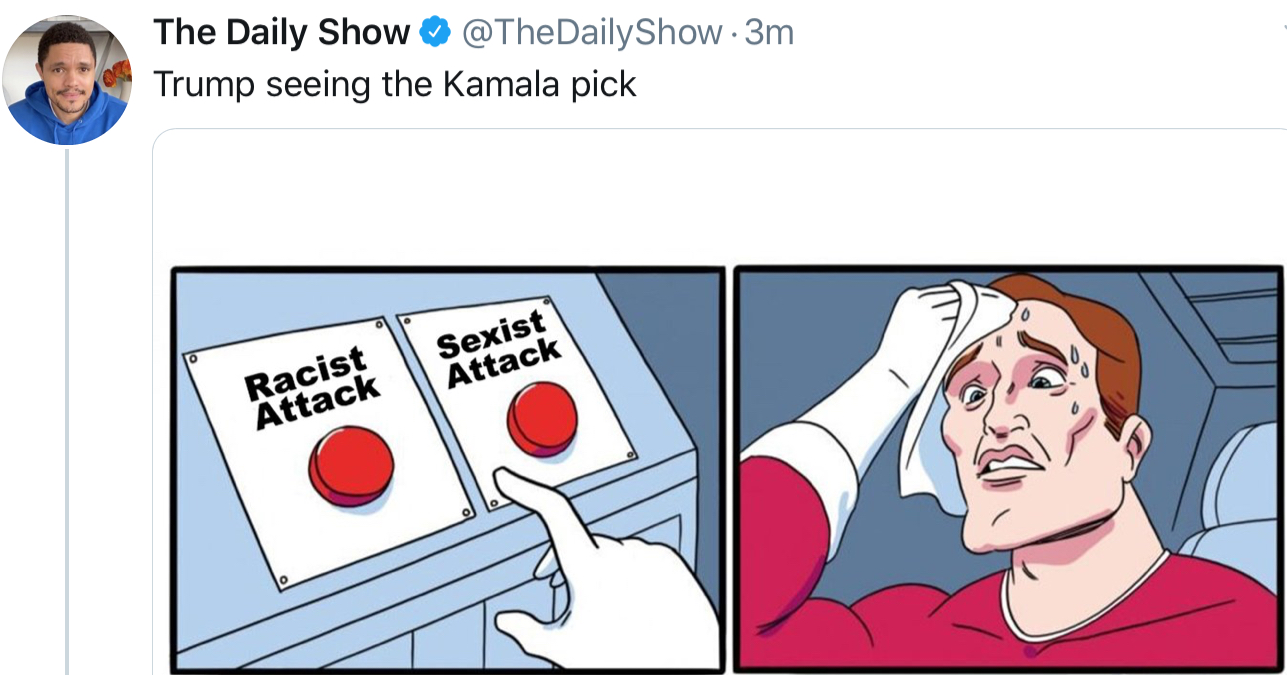This screenshot has height=675, width=1287.
Task: Click the blue verified checkmark badge
Action: point(434,33)
